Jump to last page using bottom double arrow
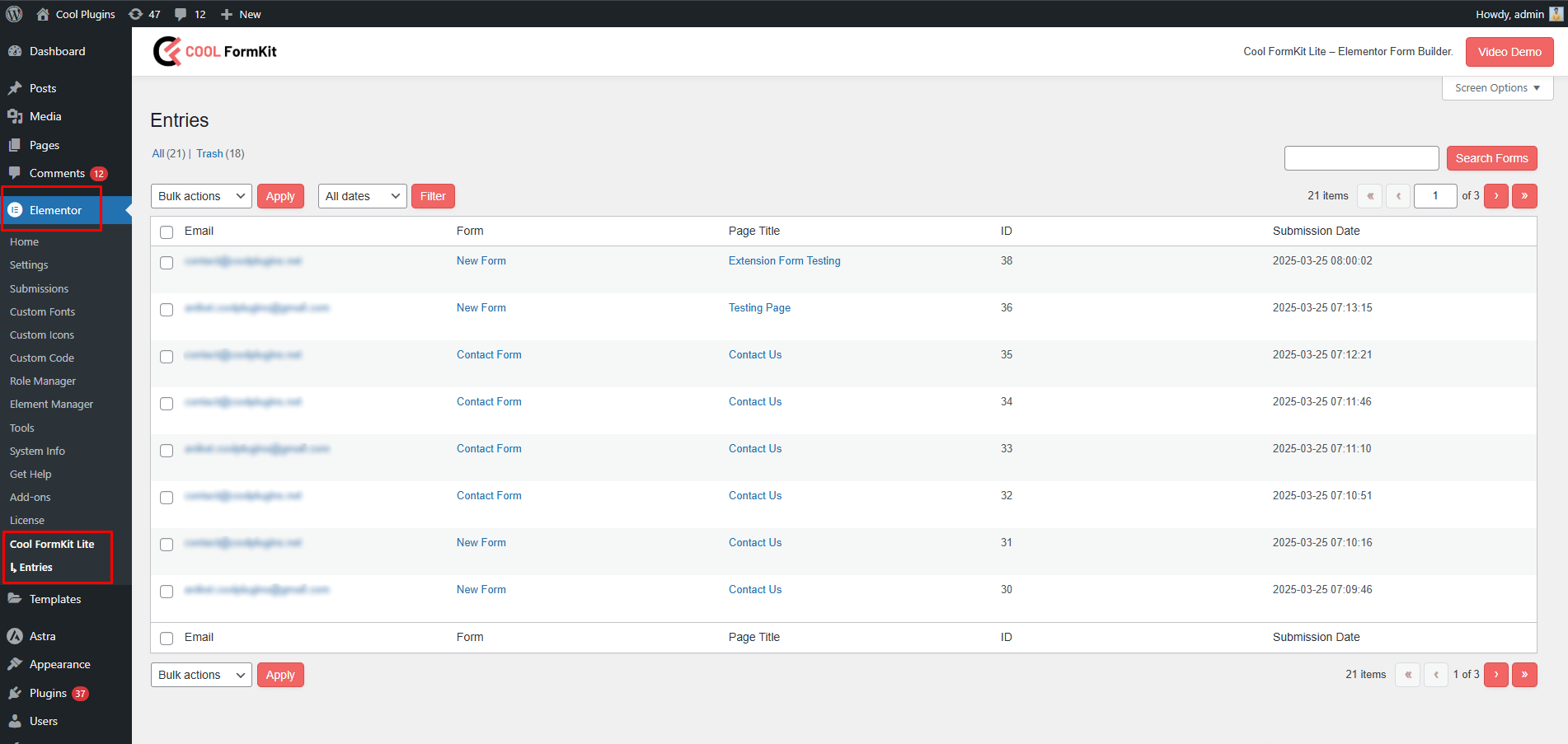 (1524, 675)
